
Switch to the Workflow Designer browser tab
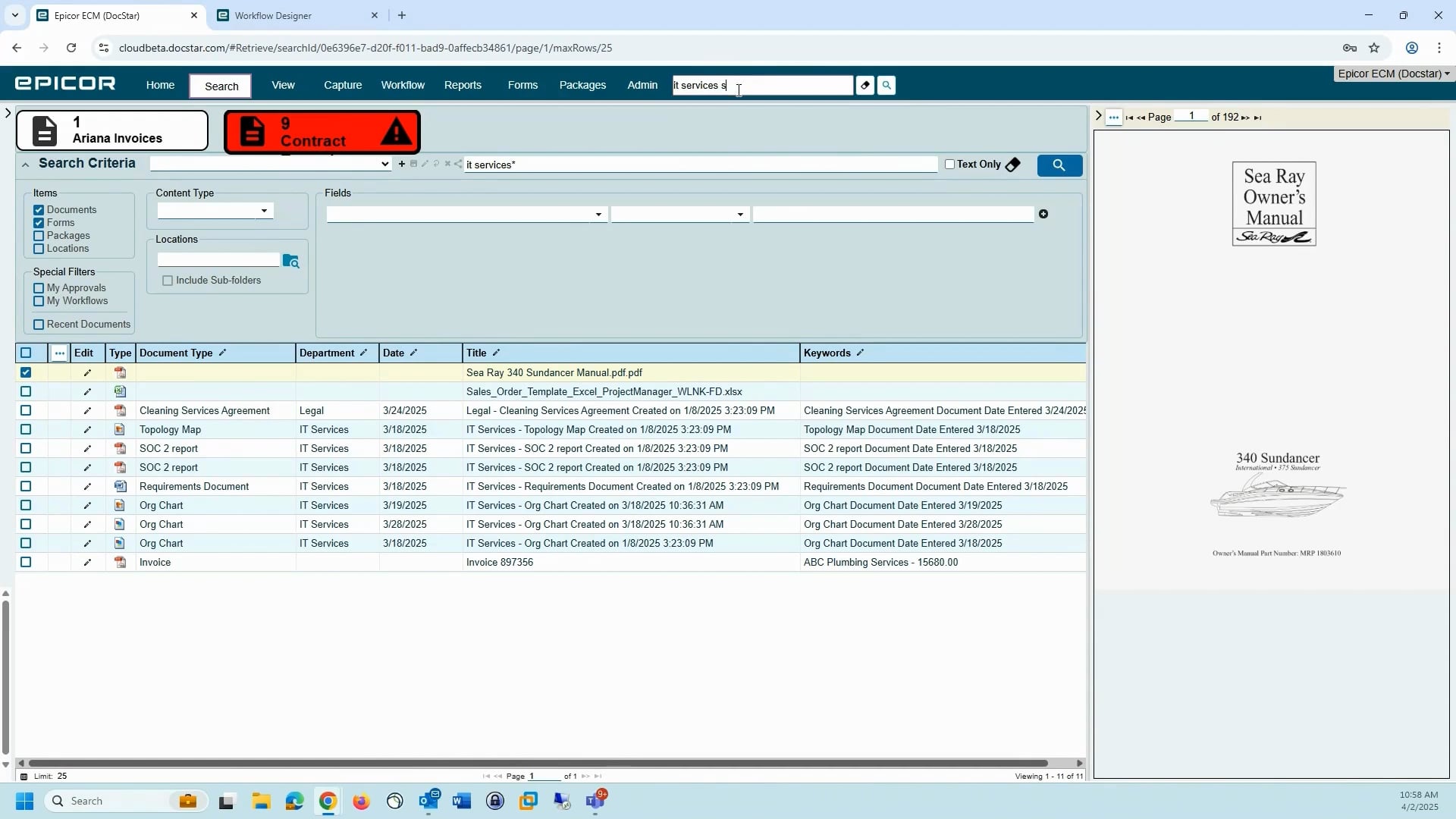click(273, 15)
